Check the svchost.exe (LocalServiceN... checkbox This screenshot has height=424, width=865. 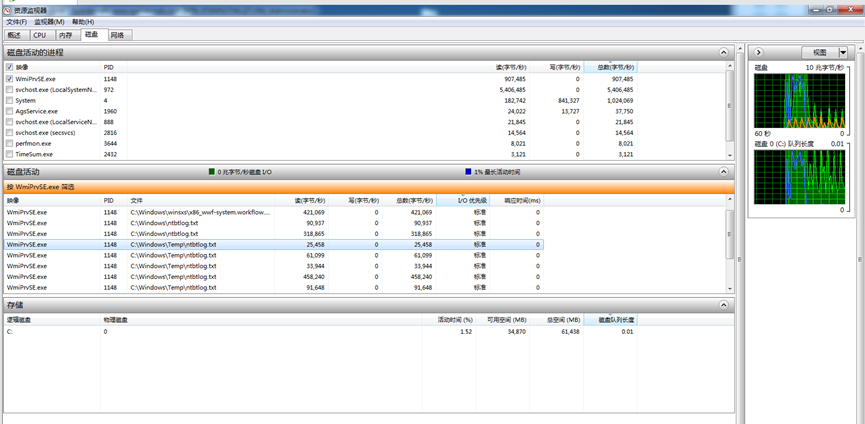coord(9,122)
